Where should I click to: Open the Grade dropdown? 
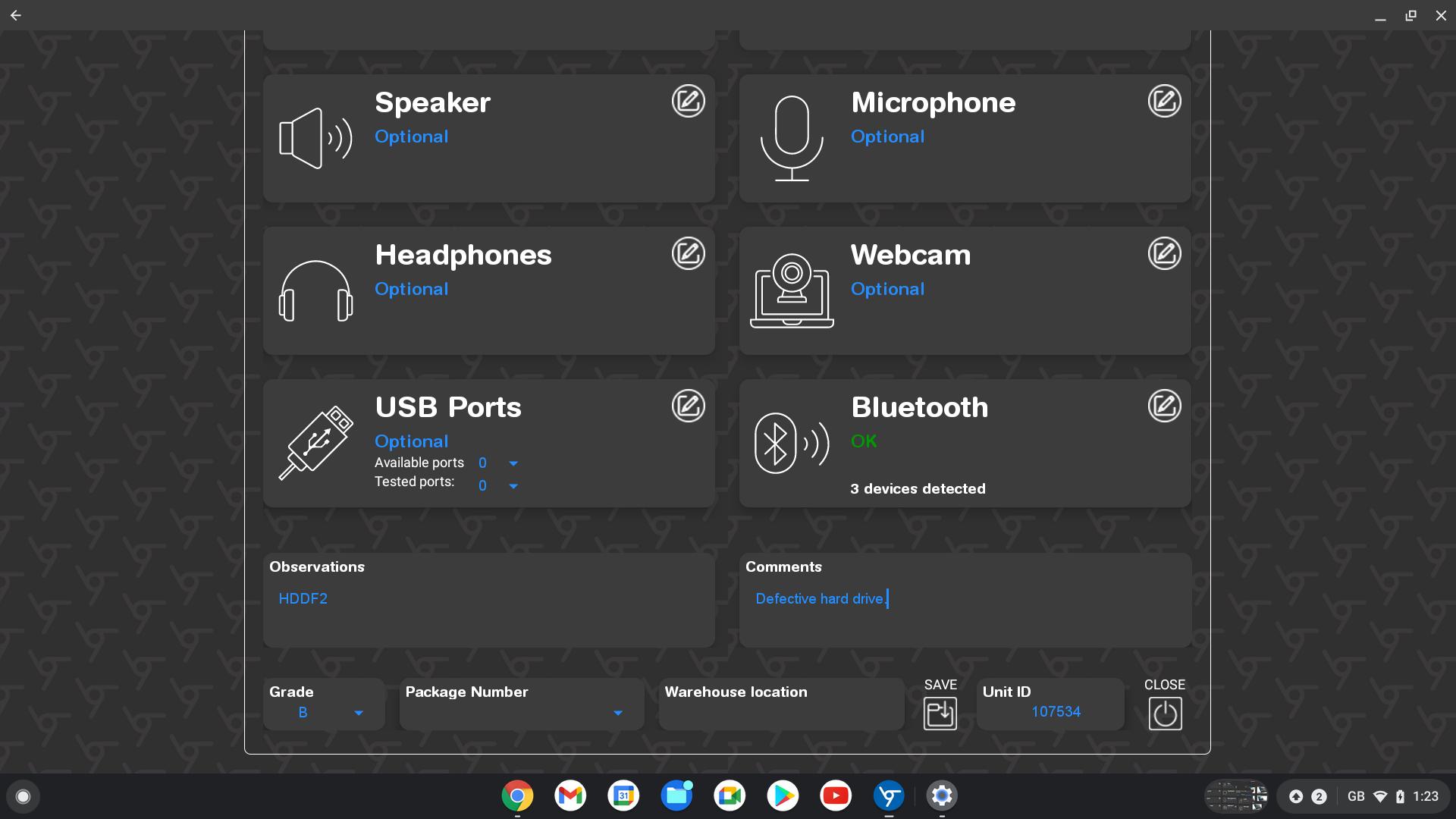click(358, 713)
